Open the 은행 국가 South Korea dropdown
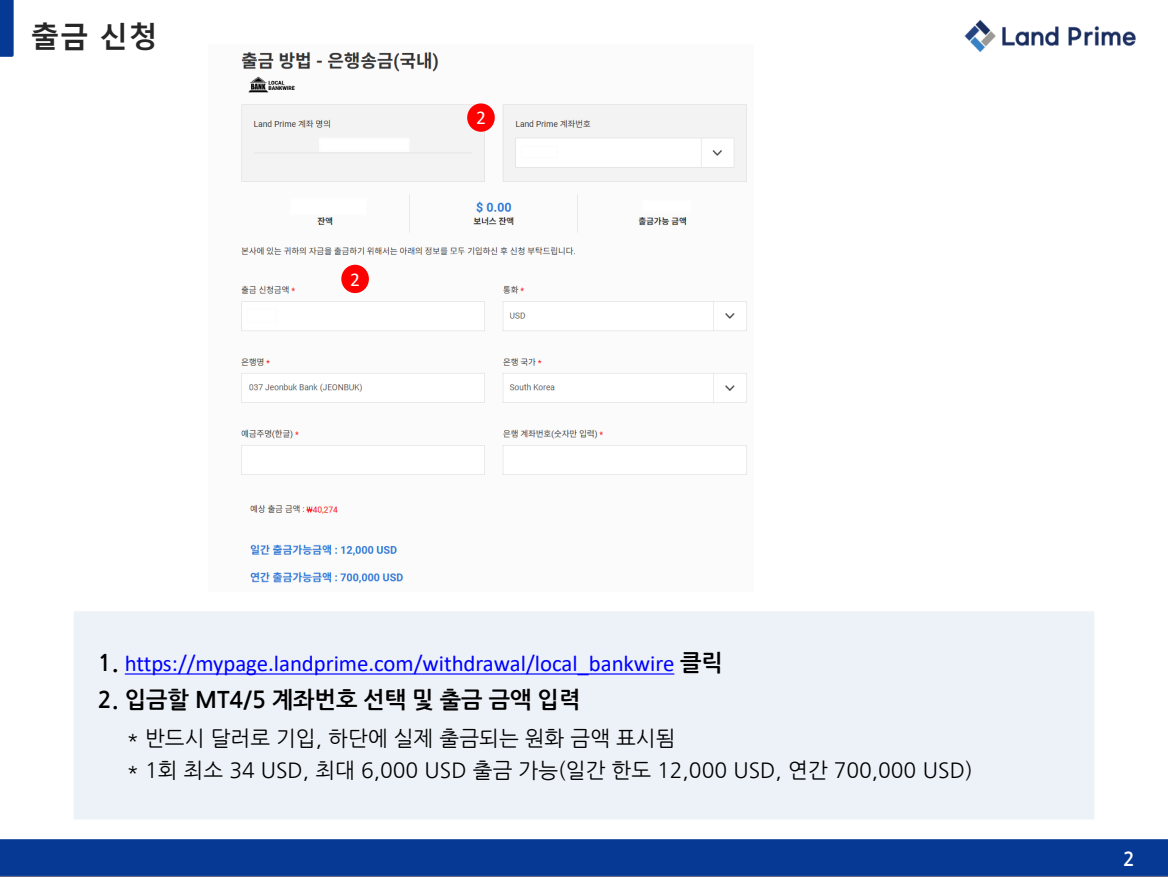1168x877 pixels. (624, 387)
